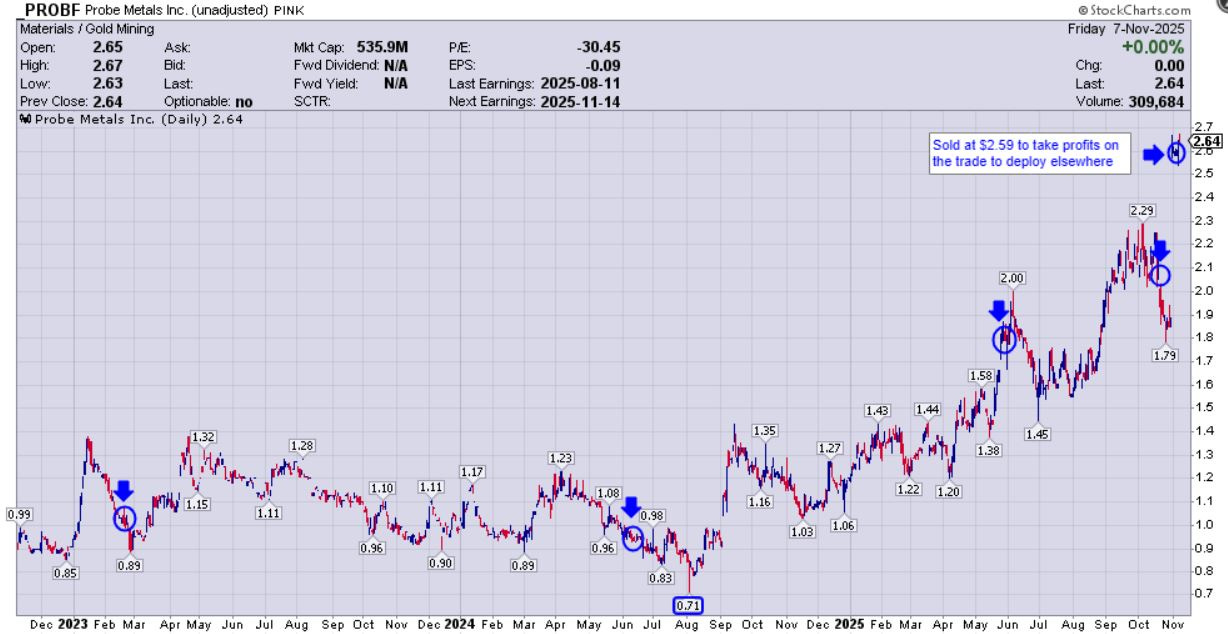Viewport: 1228px width, 634px height.
Task: Click the SCTR label
Action: pos(312,101)
